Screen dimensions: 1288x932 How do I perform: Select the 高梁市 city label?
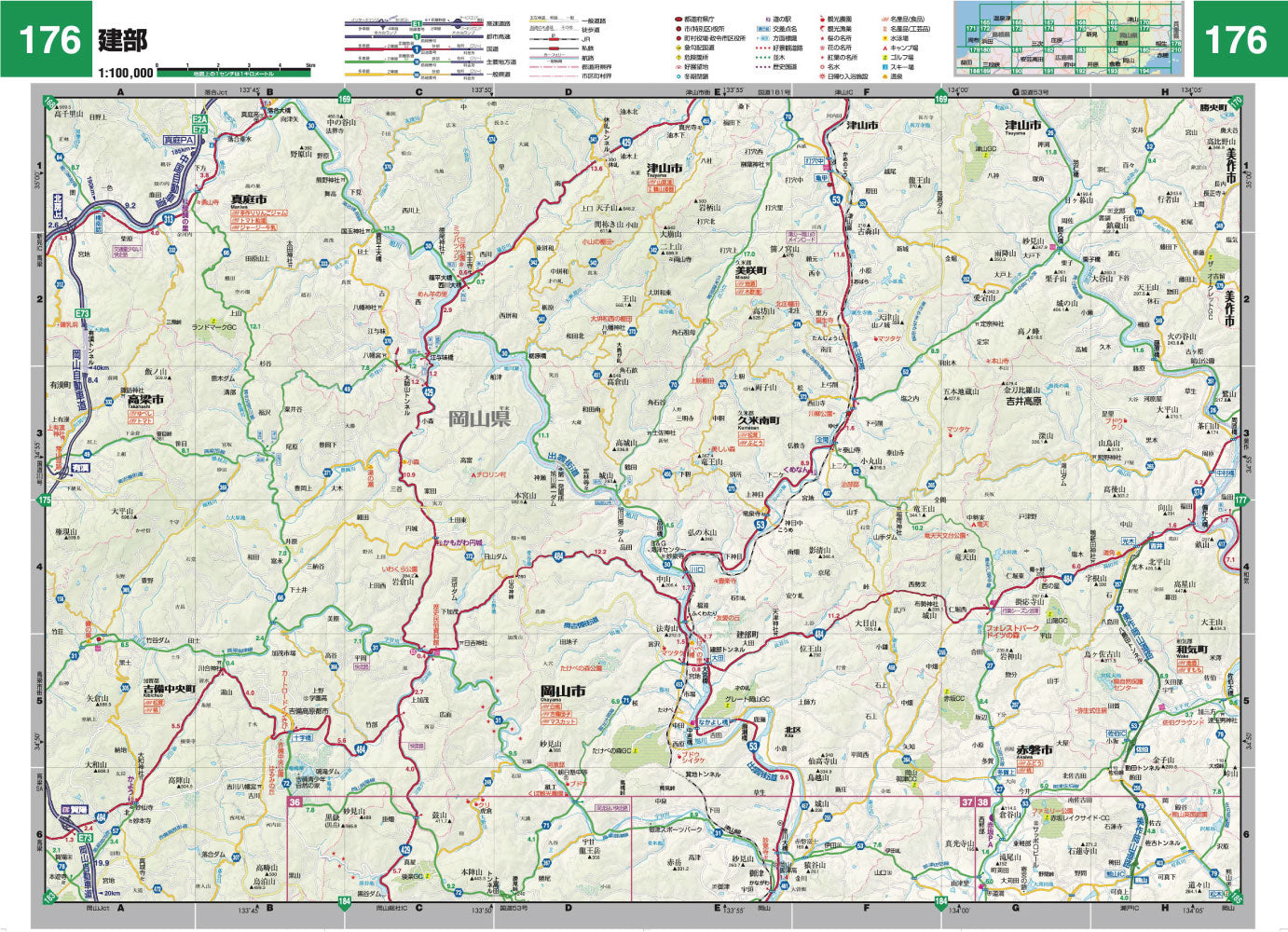(145, 399)
